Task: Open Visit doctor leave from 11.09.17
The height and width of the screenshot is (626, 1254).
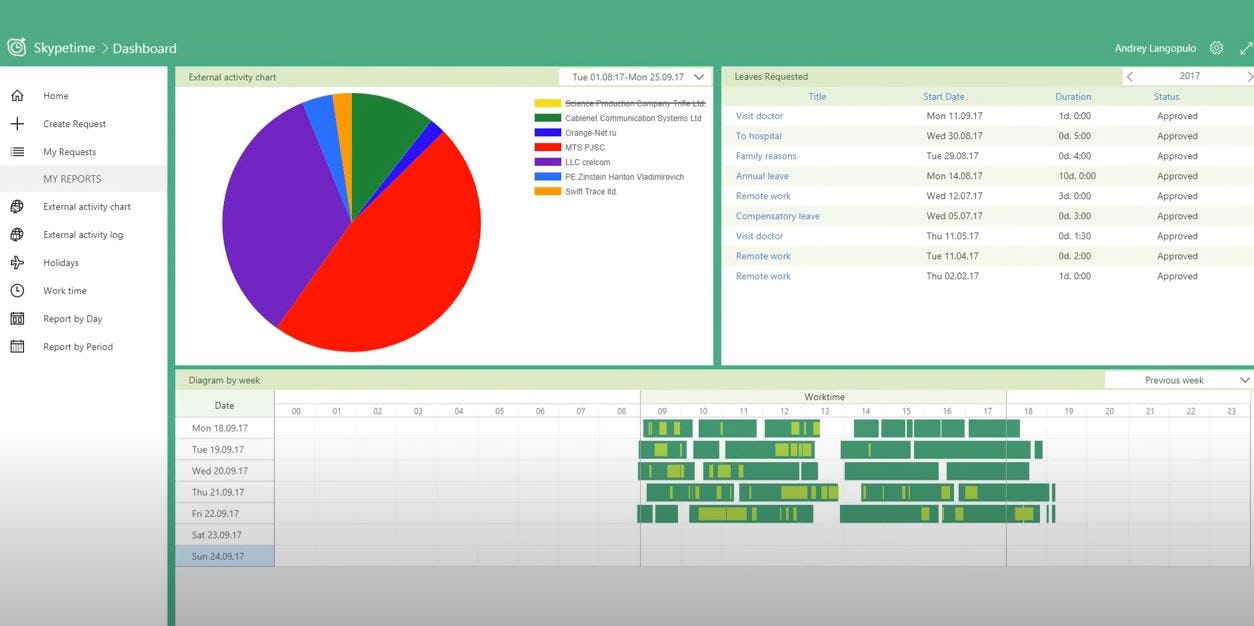Action: pos(759,116)
